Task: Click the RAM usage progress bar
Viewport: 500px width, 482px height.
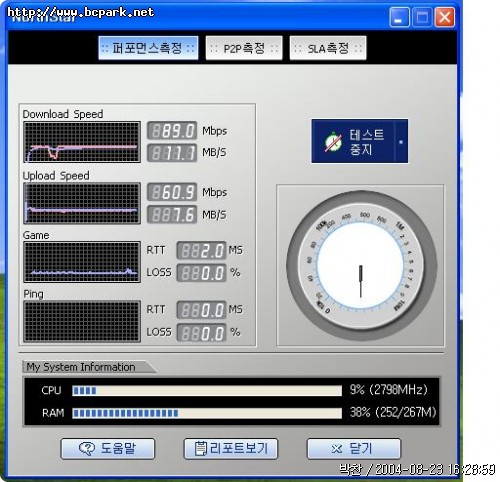Action: click(207, 413)
